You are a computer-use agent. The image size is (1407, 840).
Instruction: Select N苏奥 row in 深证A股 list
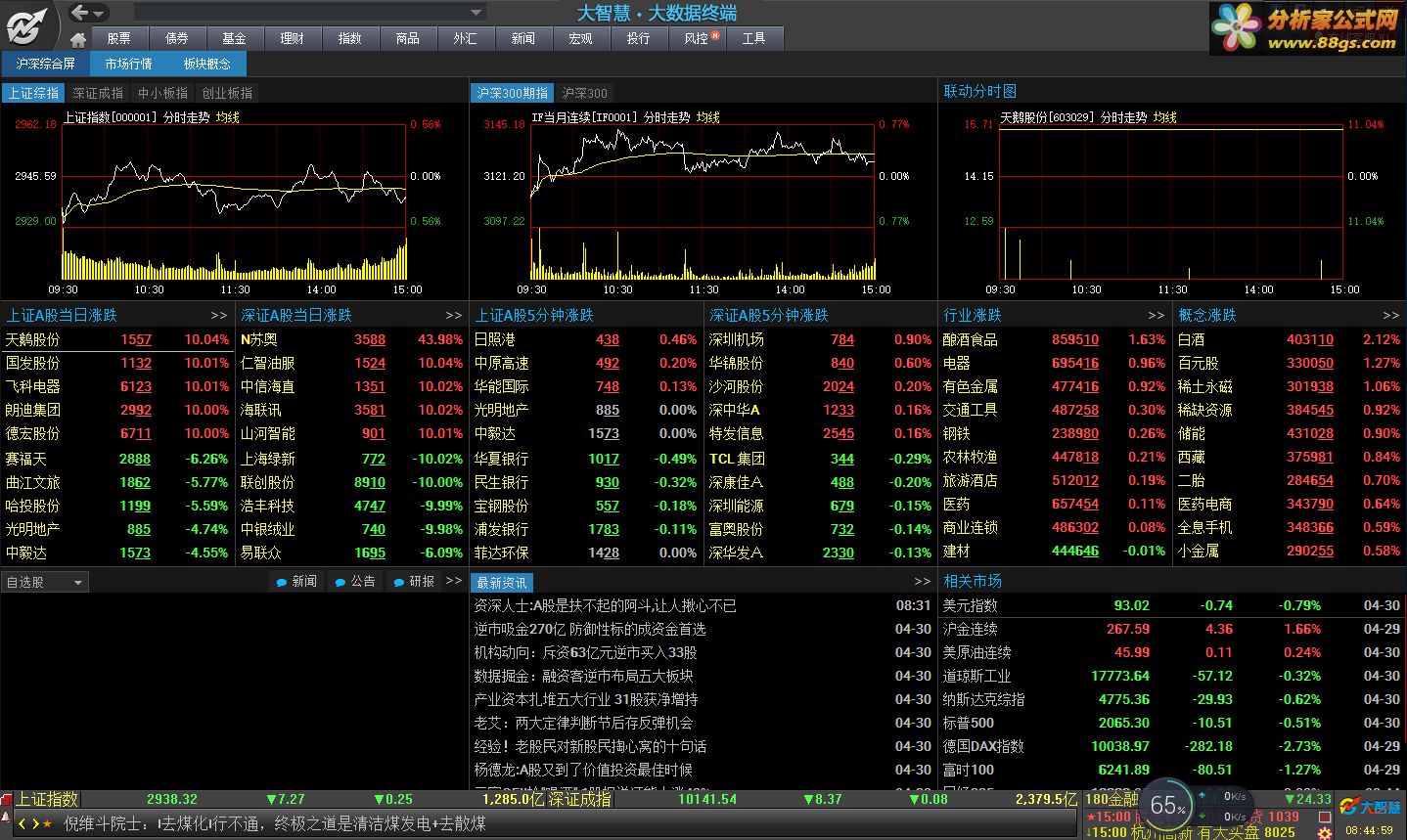pyautogui.click(x=352, y=339)
